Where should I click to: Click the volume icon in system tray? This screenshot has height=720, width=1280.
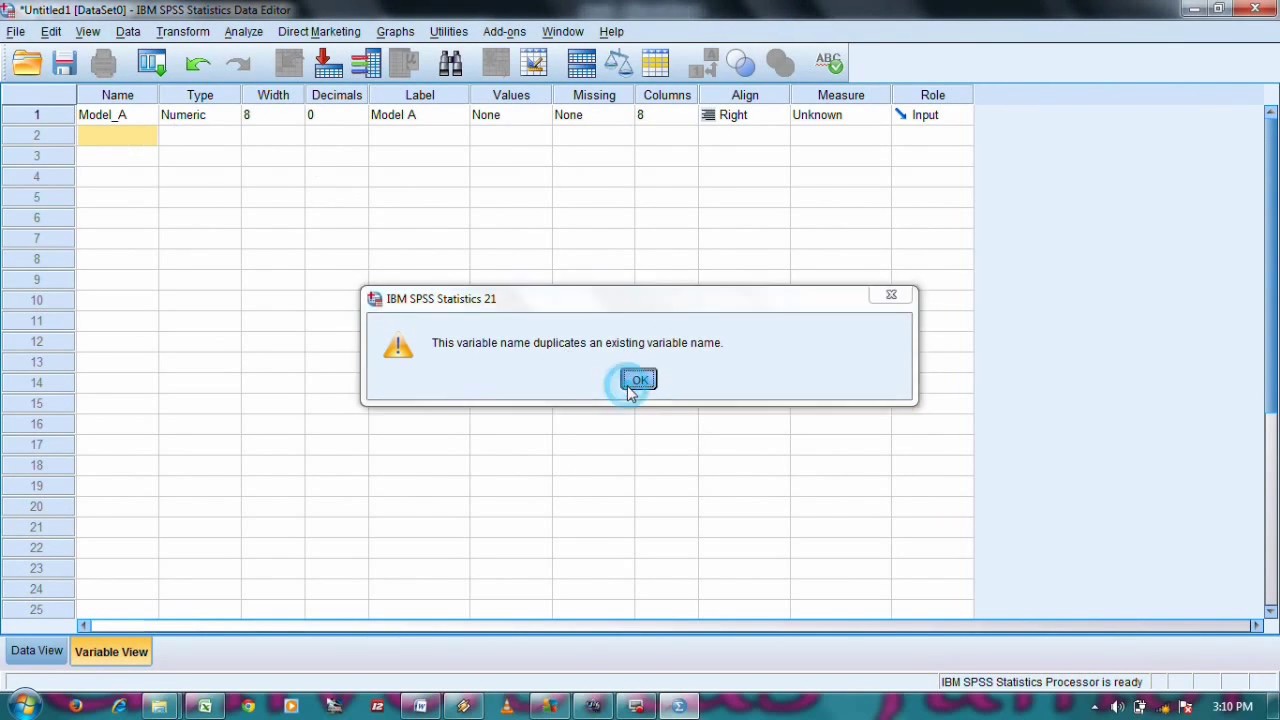(1117, 707)
